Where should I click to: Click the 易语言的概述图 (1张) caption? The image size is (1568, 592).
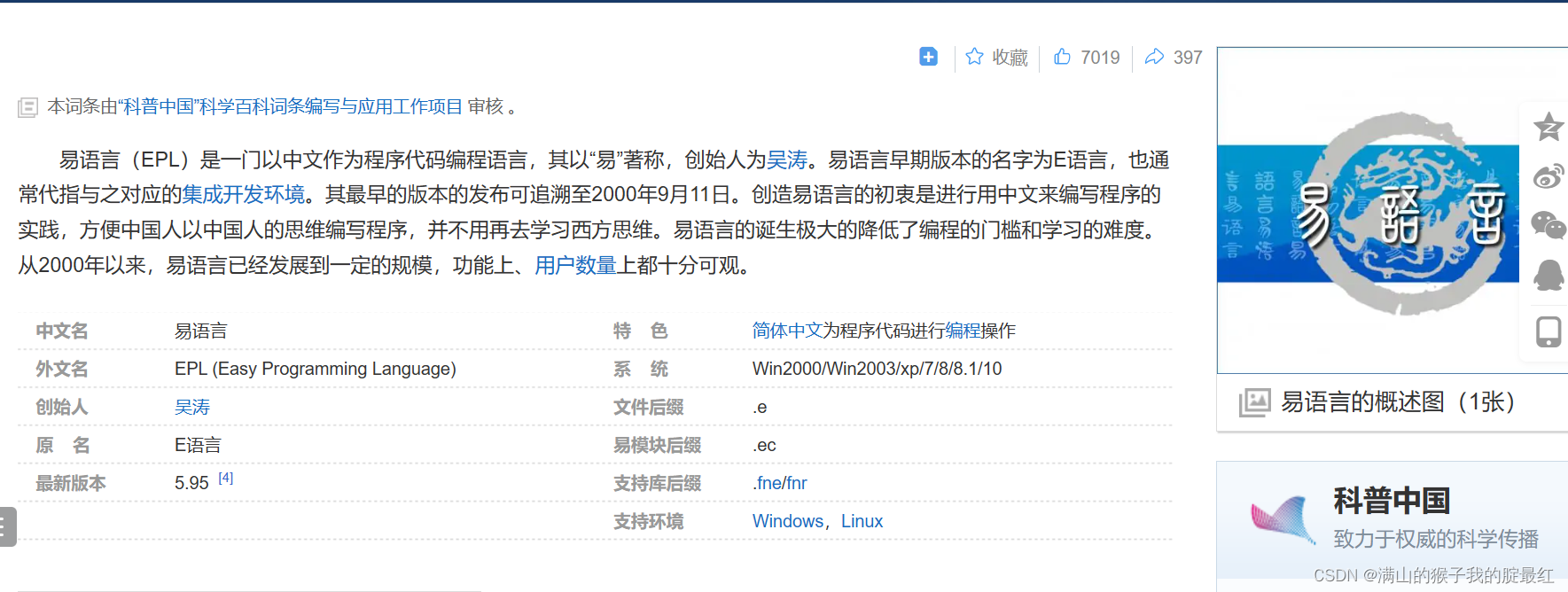coord(1398,402)
